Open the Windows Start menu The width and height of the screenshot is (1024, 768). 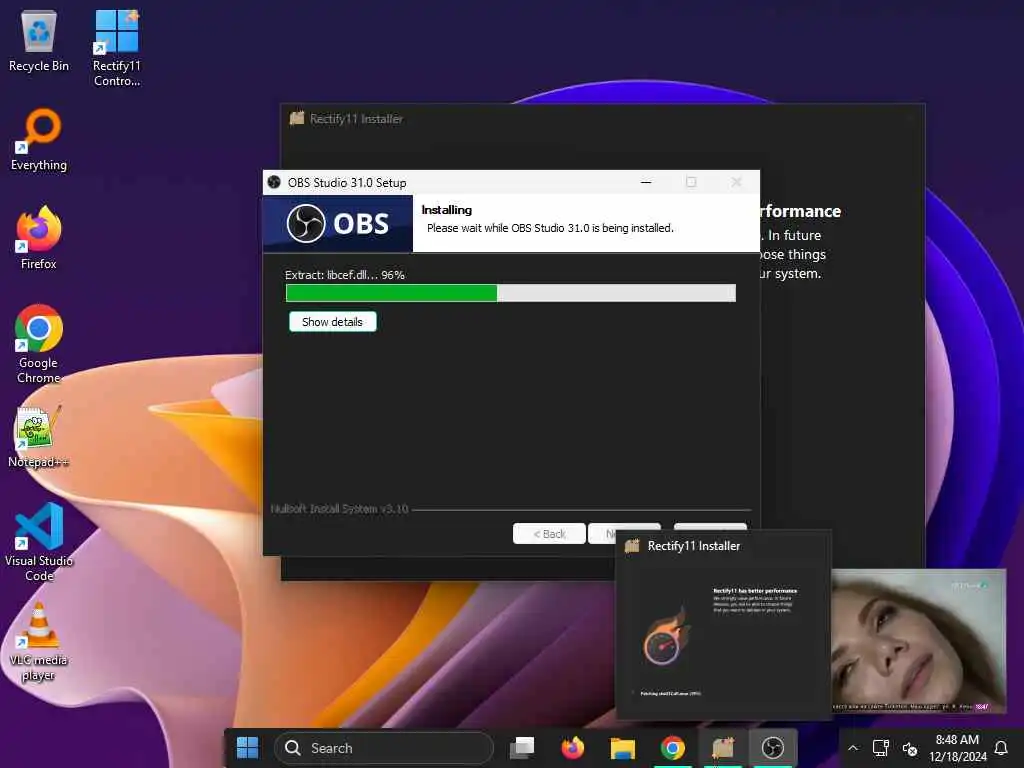point(247,748)
